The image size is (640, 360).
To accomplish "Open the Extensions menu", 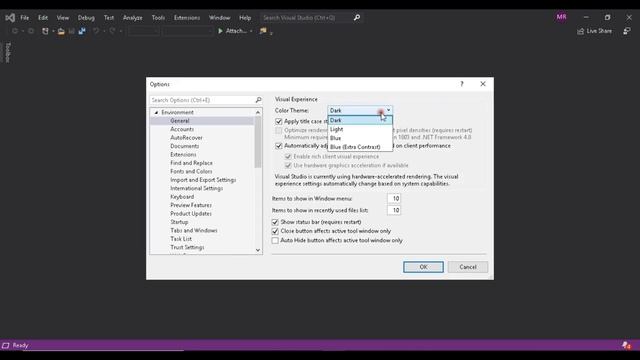I will pyautogui.click(x=187, y=18).
